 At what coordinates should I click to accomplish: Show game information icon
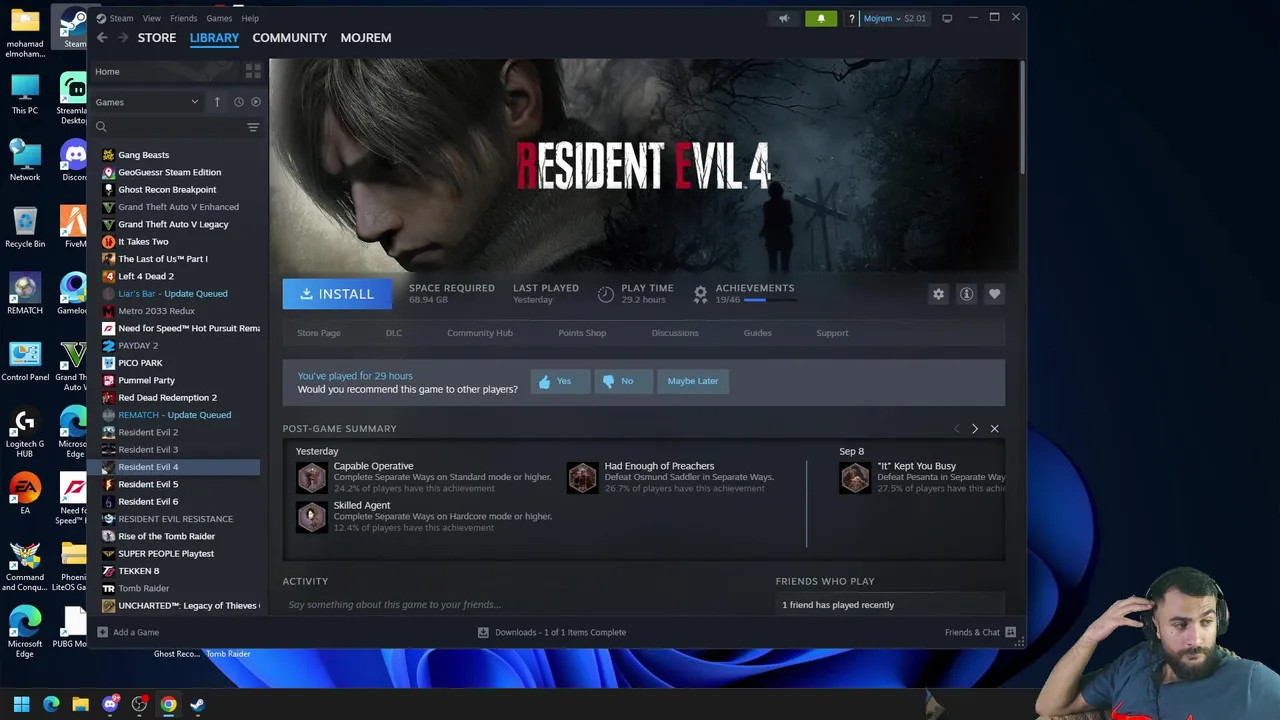click(x=966, y=294)
